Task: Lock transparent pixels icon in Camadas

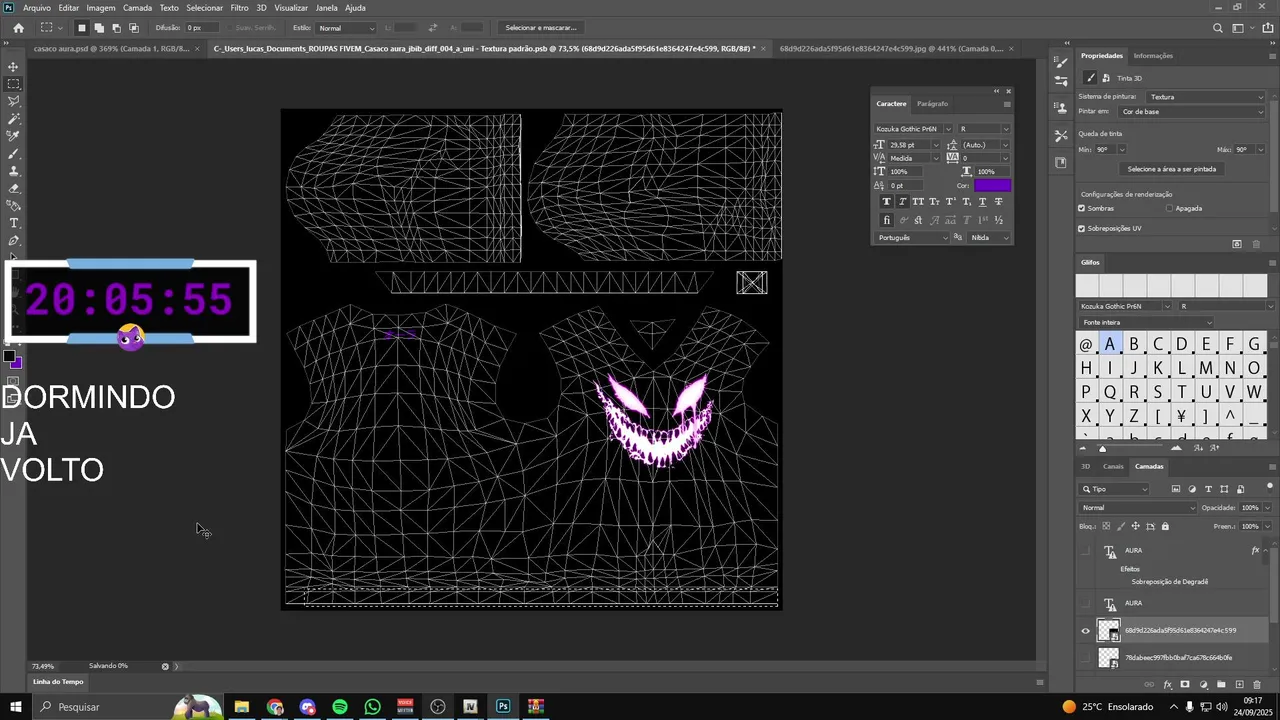Action: (1106, 526)
